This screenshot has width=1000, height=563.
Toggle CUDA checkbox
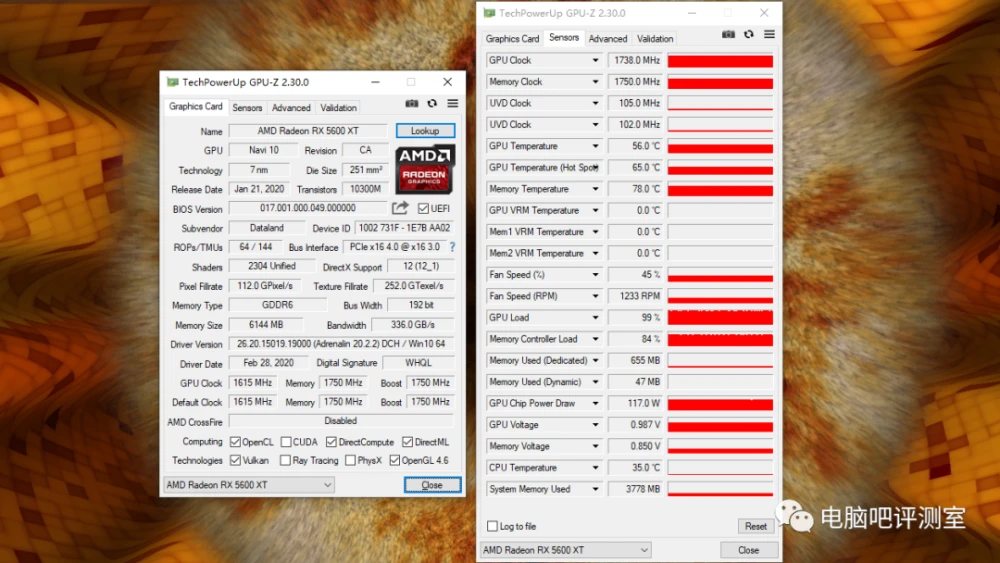[x=286, y=442]
